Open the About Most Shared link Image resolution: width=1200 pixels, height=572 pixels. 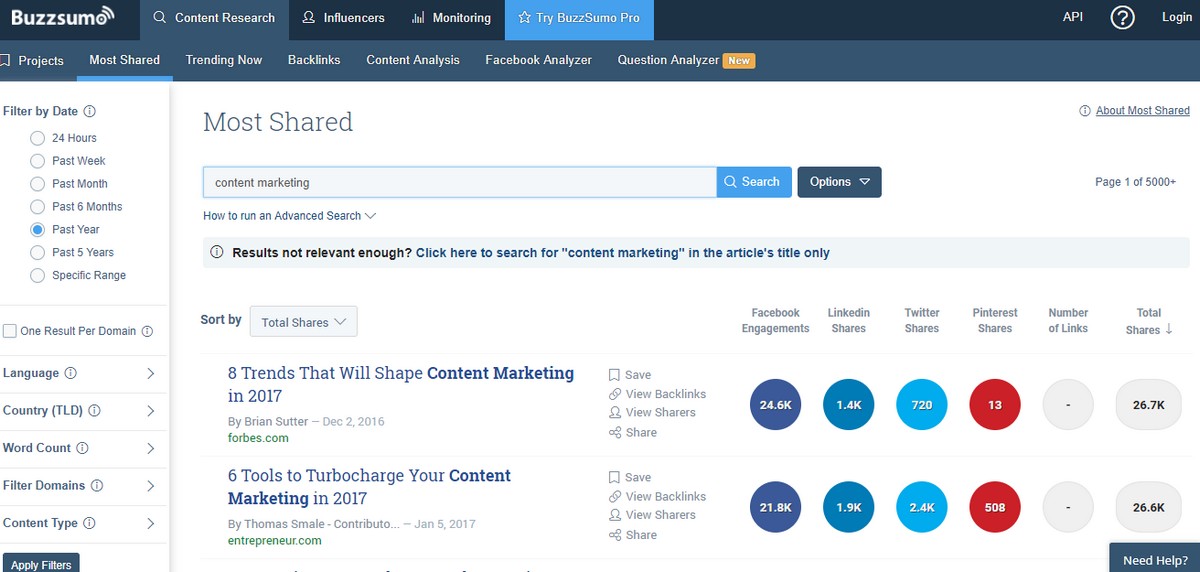[x=1143, y=111]
